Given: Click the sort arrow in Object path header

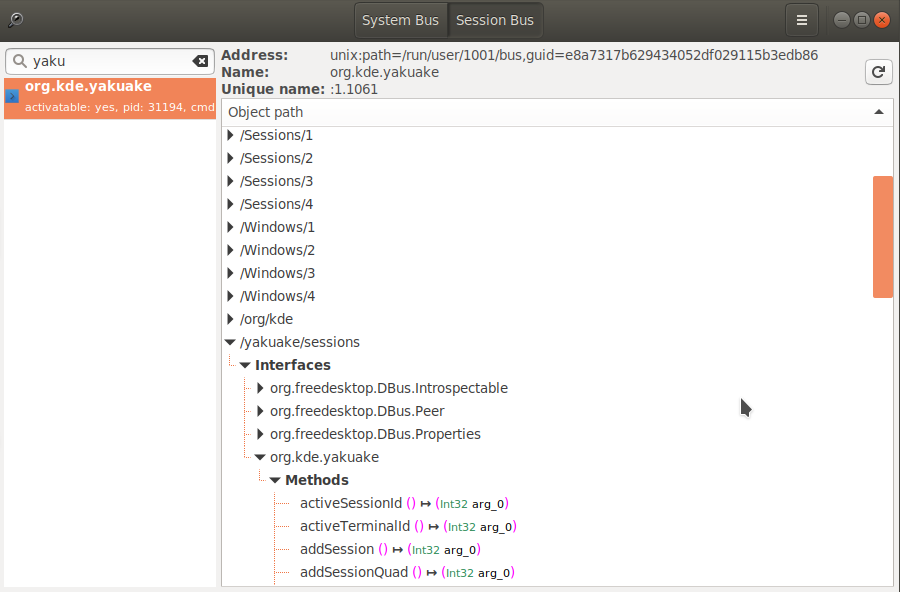Looking at the screenshot, I should [x=879, y=112].
